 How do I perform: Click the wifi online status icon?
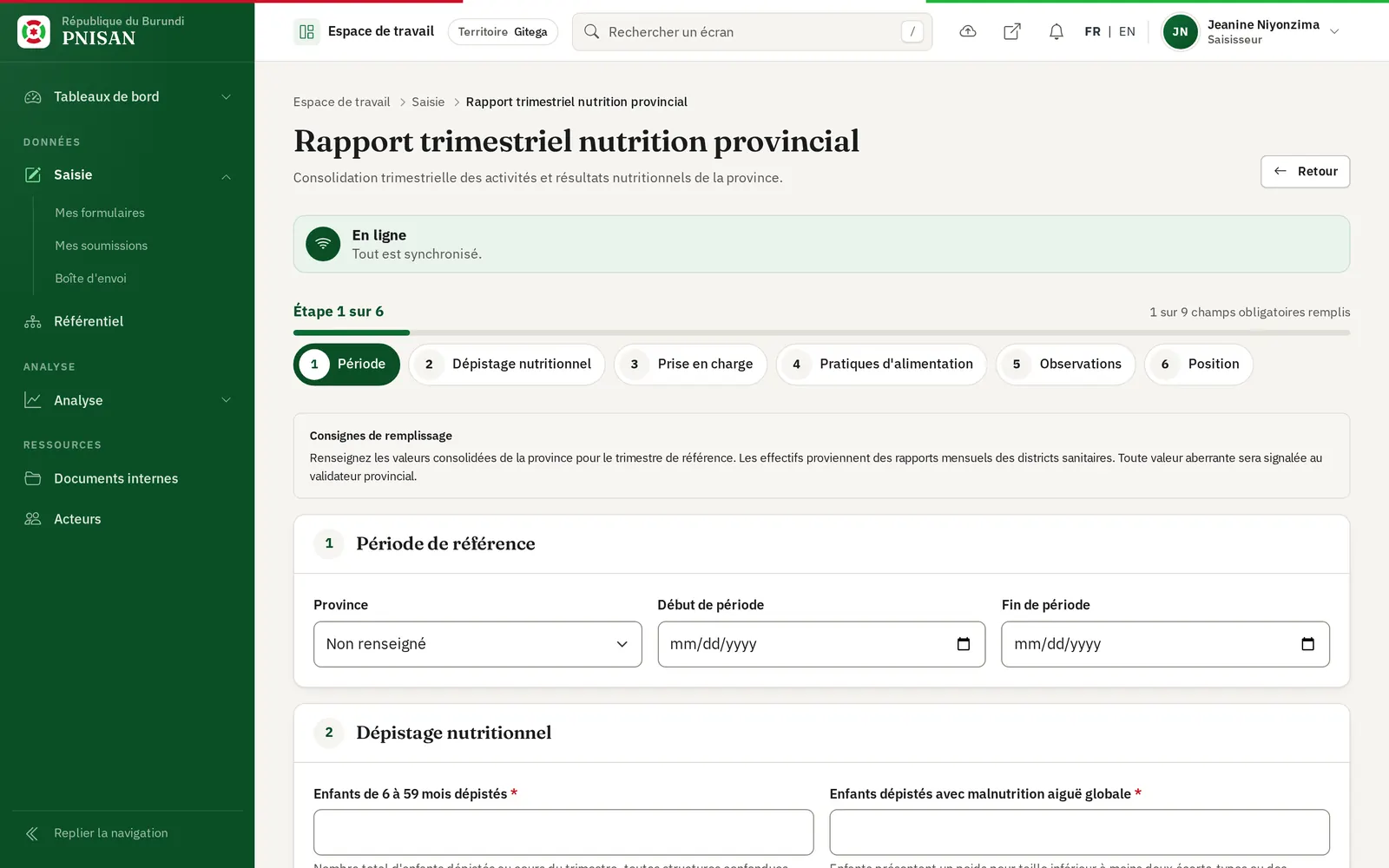coord(323,244)
